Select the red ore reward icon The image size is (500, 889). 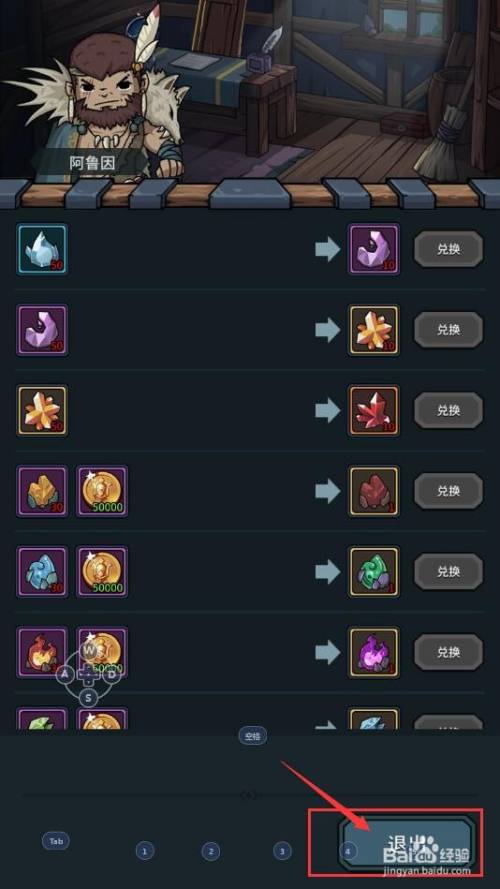coord(374,491)
